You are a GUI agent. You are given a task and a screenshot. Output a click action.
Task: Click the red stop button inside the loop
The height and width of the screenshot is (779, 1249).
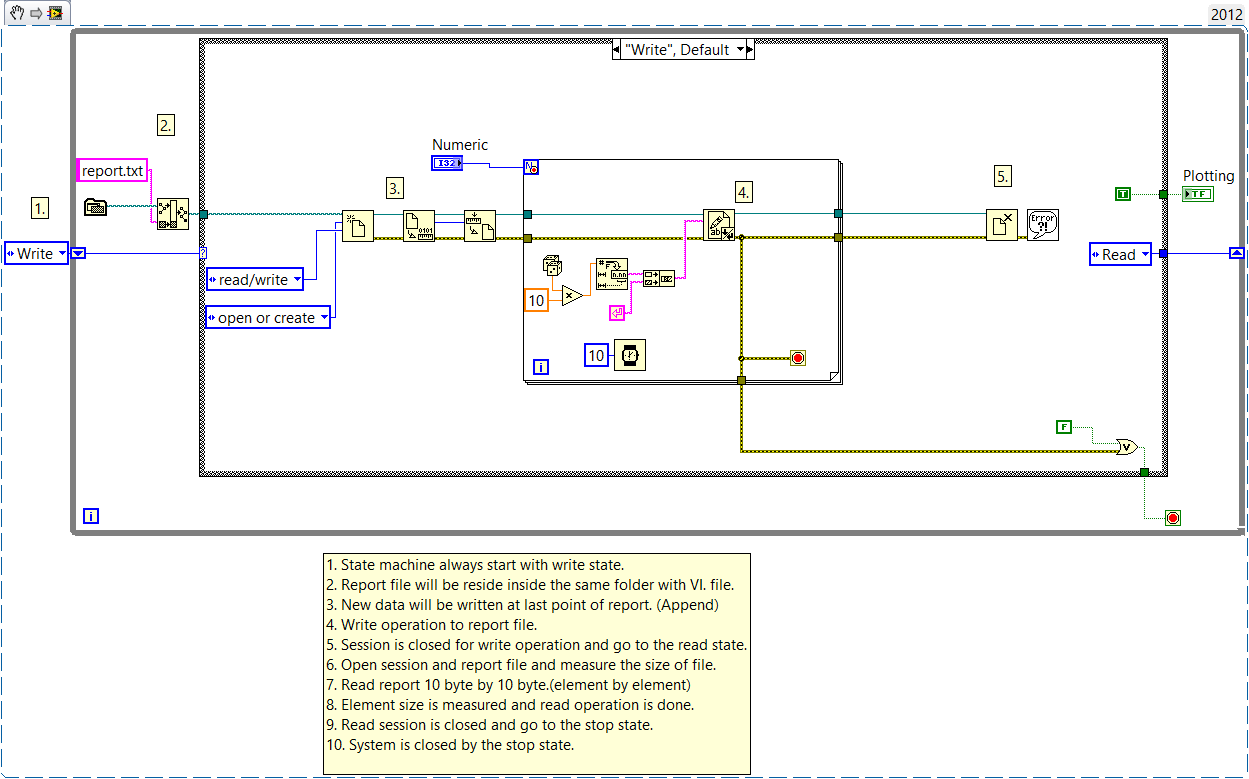798,357
